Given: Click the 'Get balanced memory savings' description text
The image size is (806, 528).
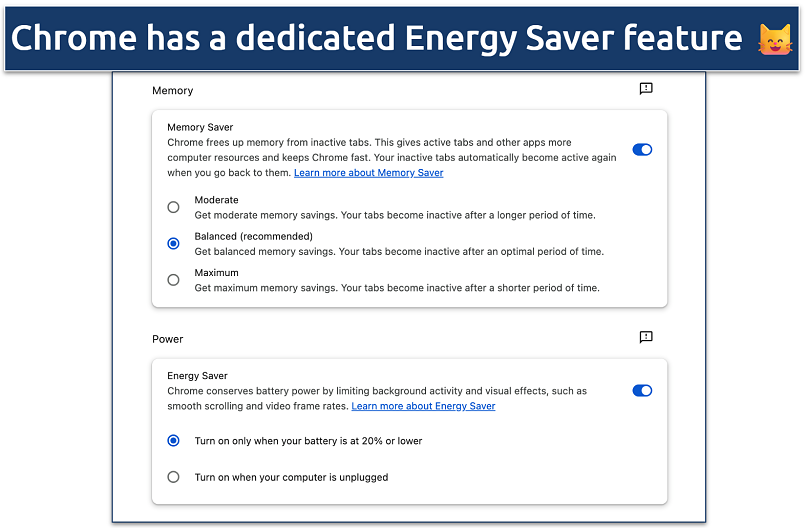Looking at the screenshot, I should coord(398,251).
